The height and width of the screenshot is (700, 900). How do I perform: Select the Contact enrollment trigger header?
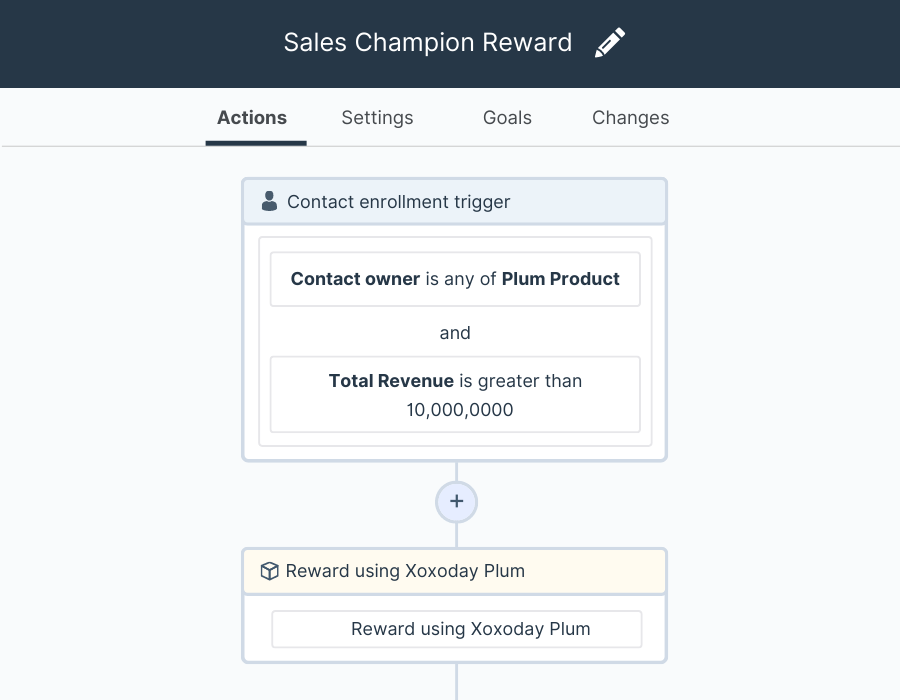[x=455, y=201]
